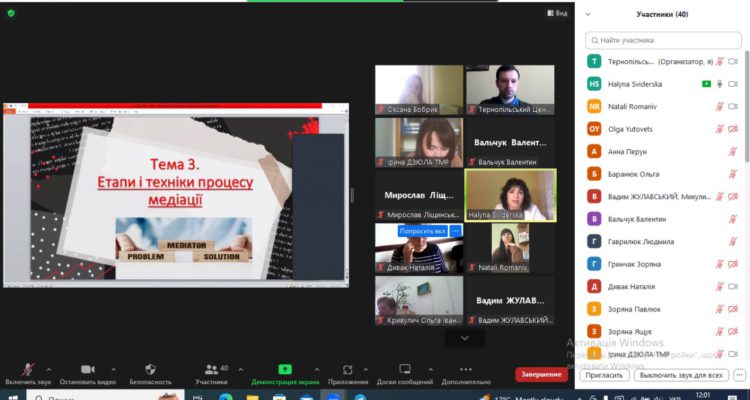Open three-dots menu on Дивак Наталія tile

tap(455, 231)
